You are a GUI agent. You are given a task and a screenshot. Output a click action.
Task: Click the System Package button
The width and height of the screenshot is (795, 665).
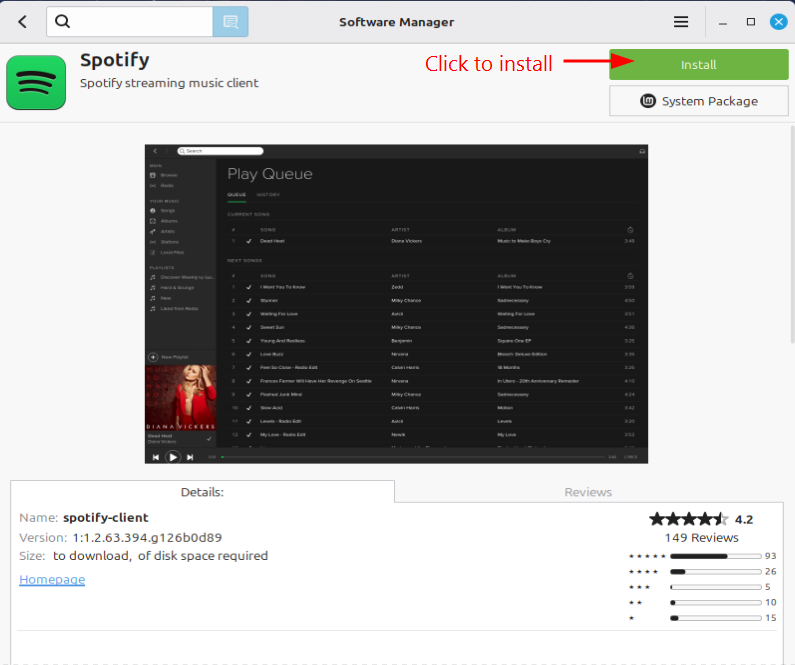(699, 101)
